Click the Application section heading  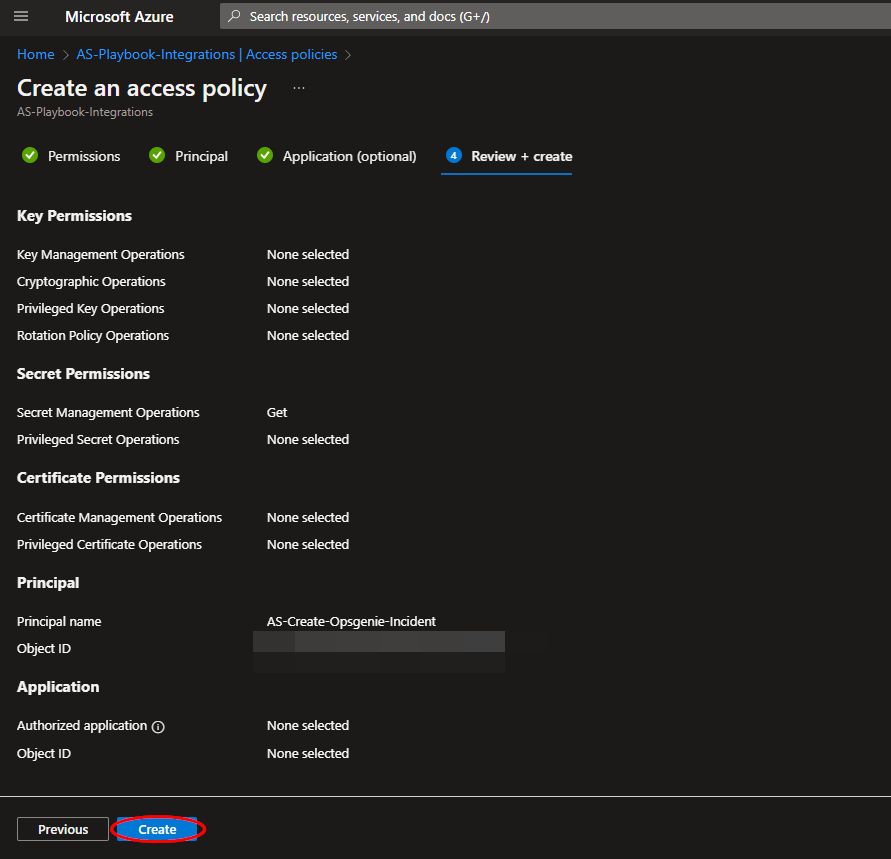point(58,687)
